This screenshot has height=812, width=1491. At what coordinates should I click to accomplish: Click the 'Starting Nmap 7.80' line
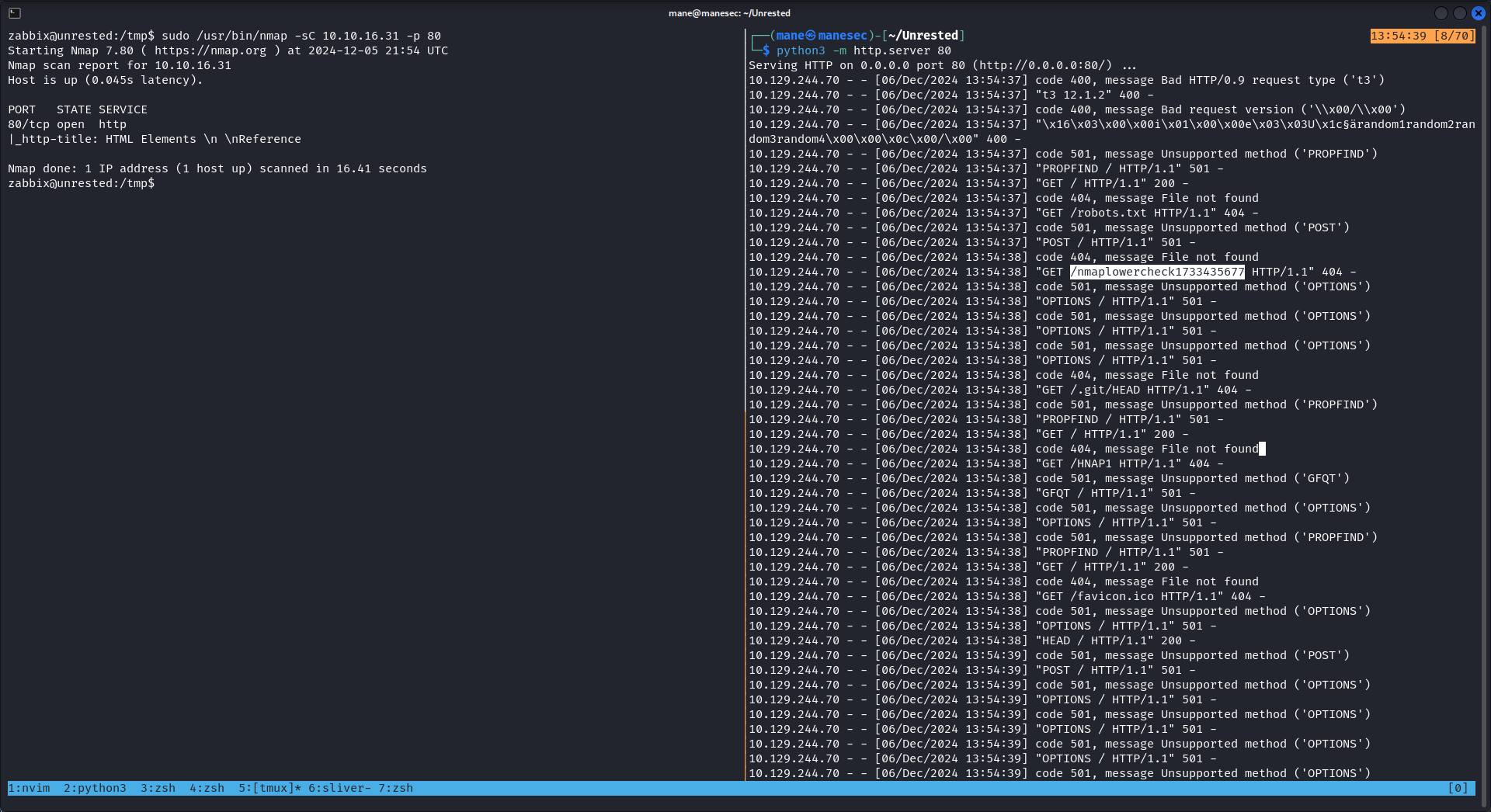click(x=228, y=50)
